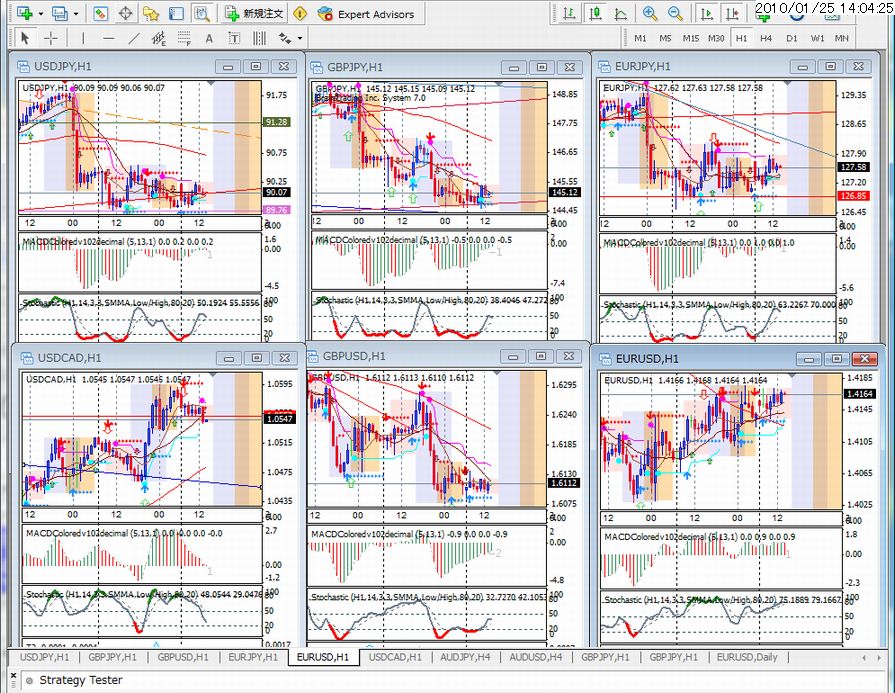Expand the profiles dropdown arrow
The width and height of the screenshot is (895, 693).
point(75,14)
